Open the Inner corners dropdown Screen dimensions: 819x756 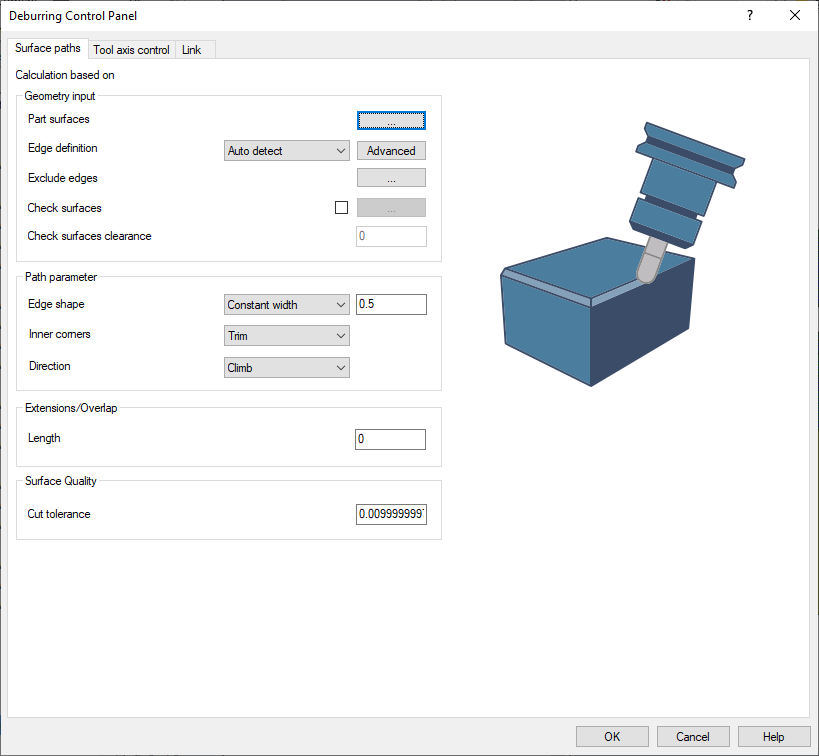287,336
